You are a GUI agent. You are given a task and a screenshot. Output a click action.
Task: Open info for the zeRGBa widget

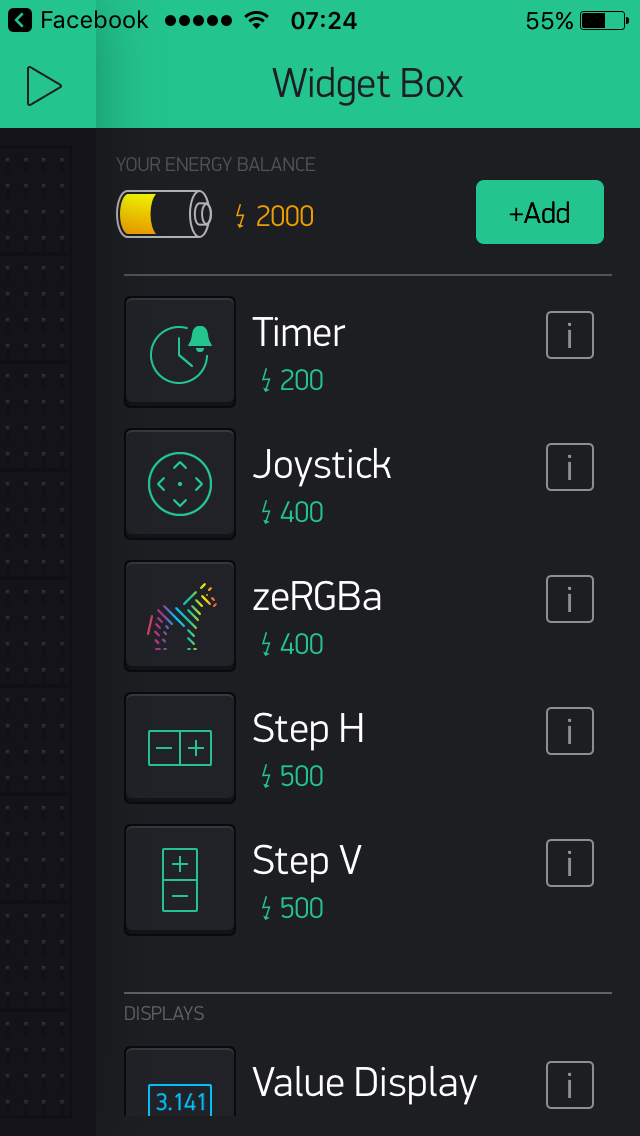pos(569,599)
